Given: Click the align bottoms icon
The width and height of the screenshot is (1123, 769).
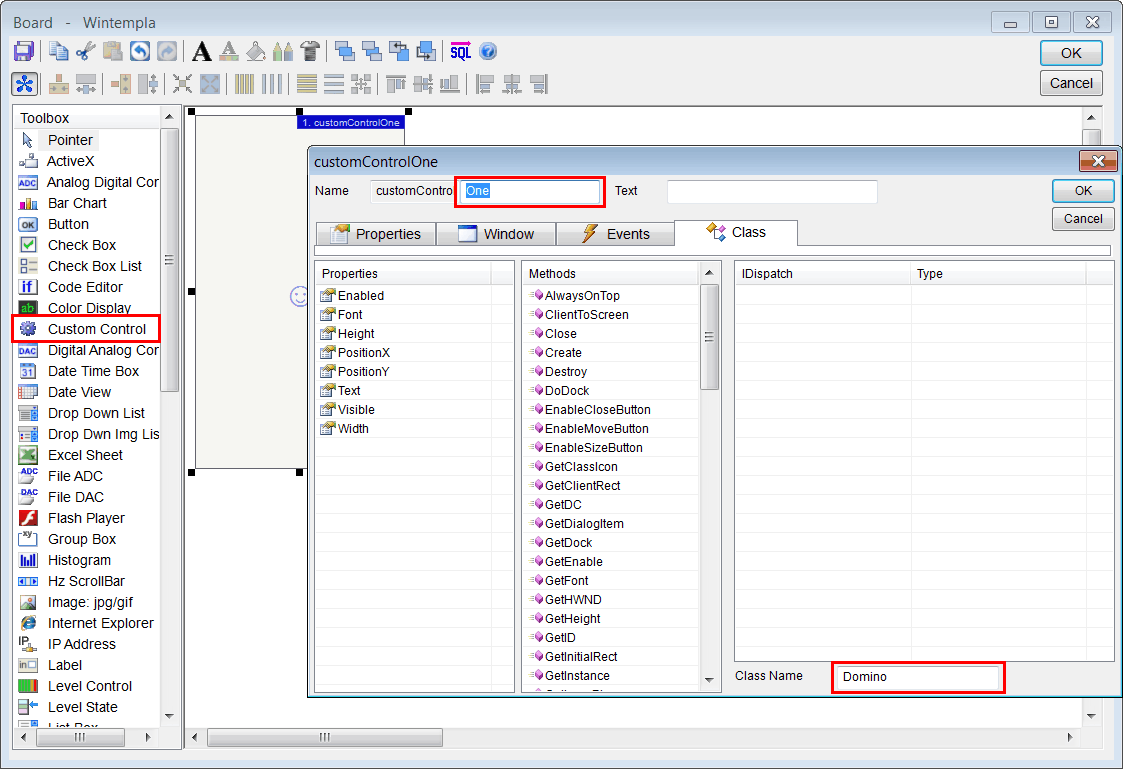Looking at the screenshot, I should 450,84.
